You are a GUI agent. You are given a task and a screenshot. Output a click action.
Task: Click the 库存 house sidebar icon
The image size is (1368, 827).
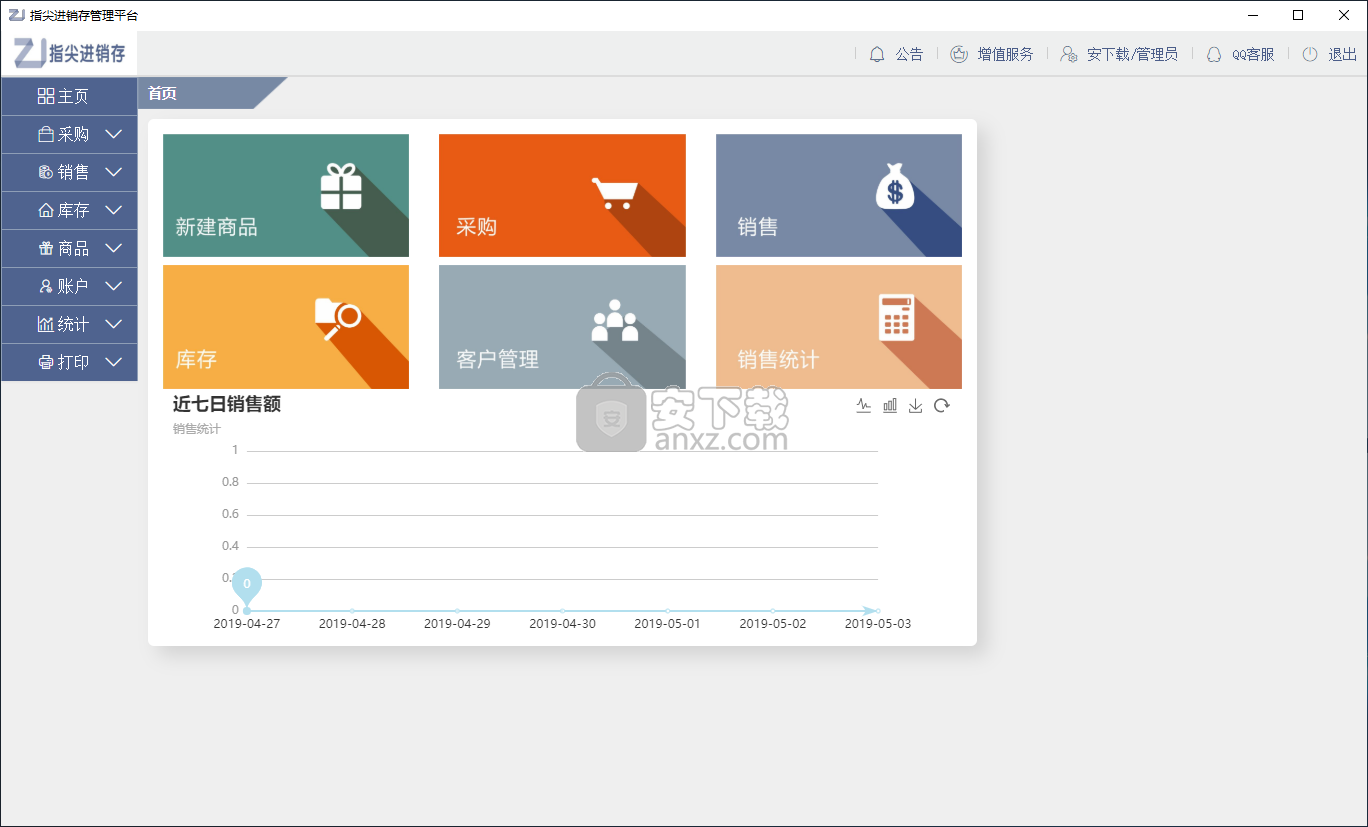click(x=45, y=210)
